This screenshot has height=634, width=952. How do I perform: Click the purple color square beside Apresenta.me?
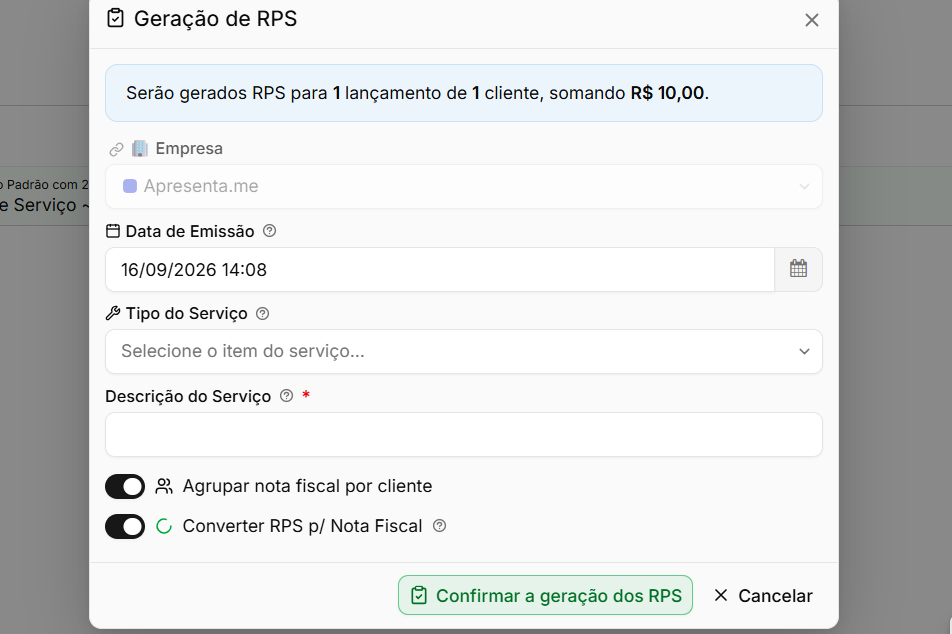(x=130, y=186)
